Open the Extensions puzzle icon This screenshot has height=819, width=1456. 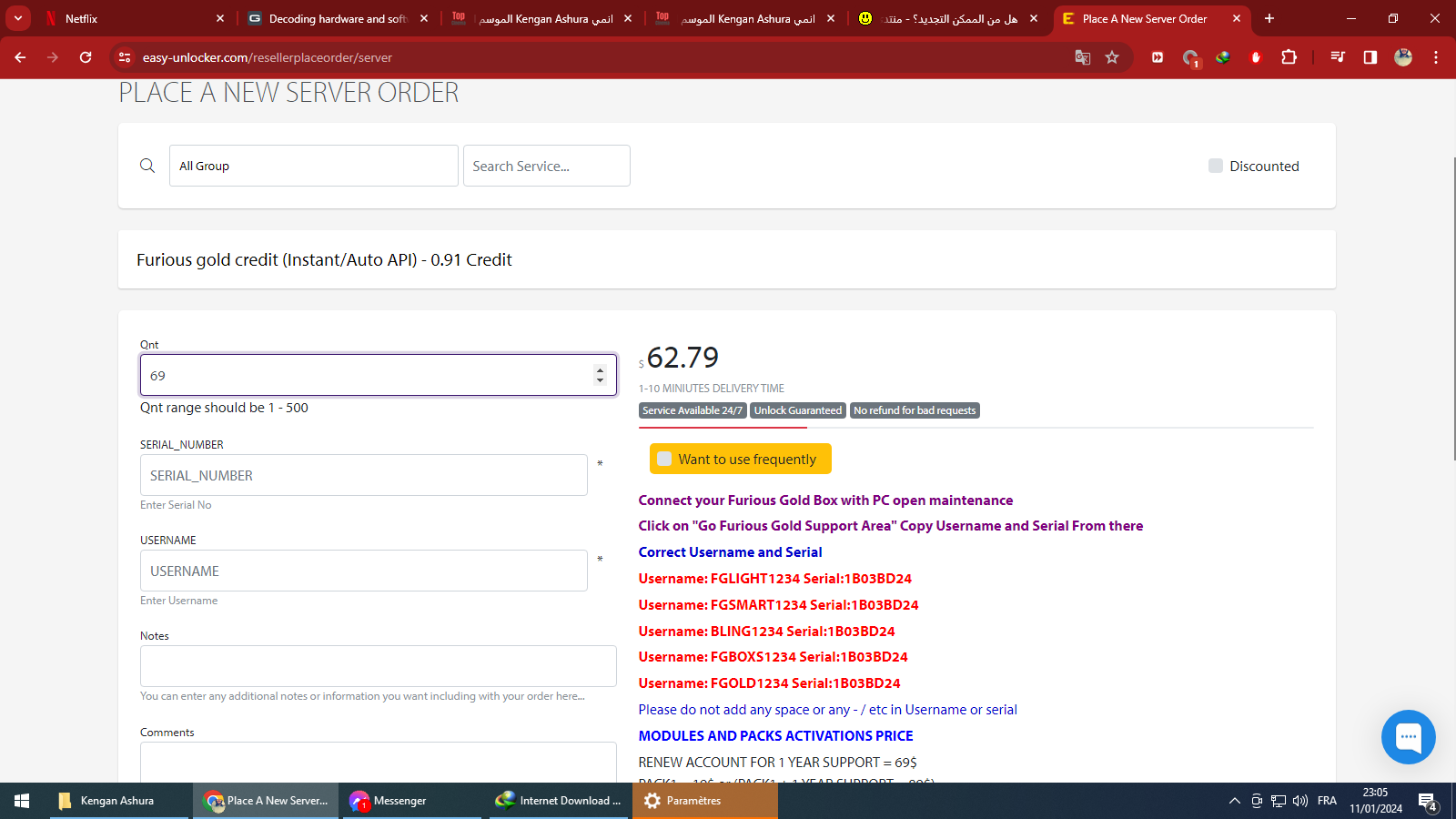tap(1289, 57)
